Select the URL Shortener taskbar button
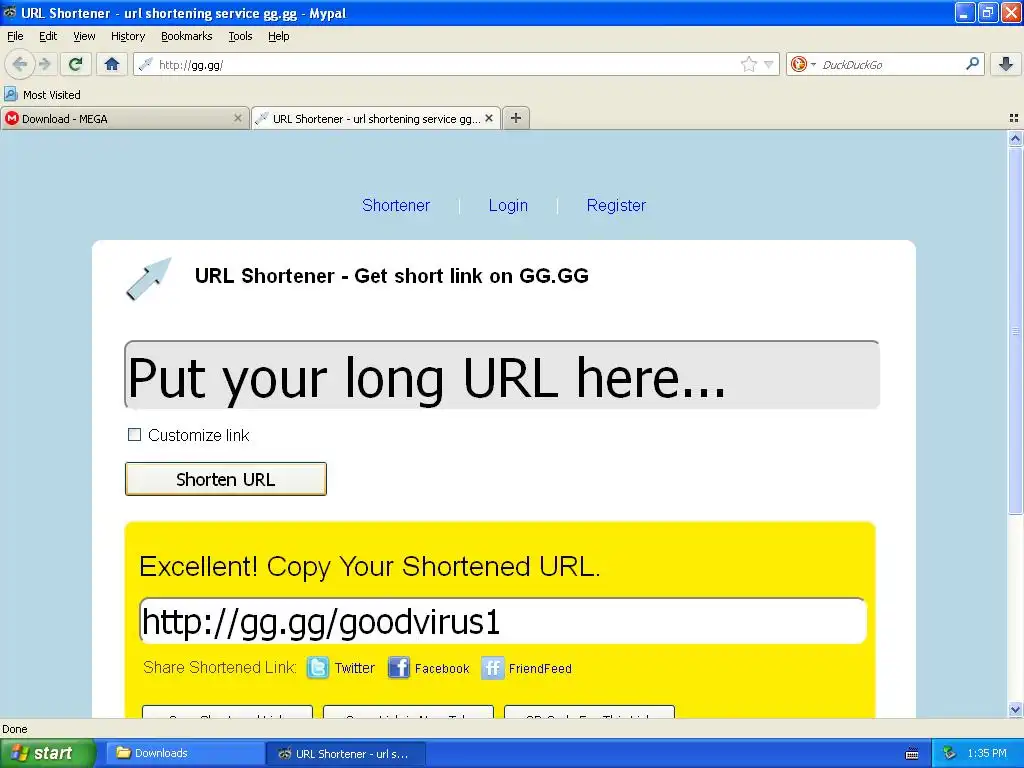Screen dimensions: 1024x768 [346, 753]
